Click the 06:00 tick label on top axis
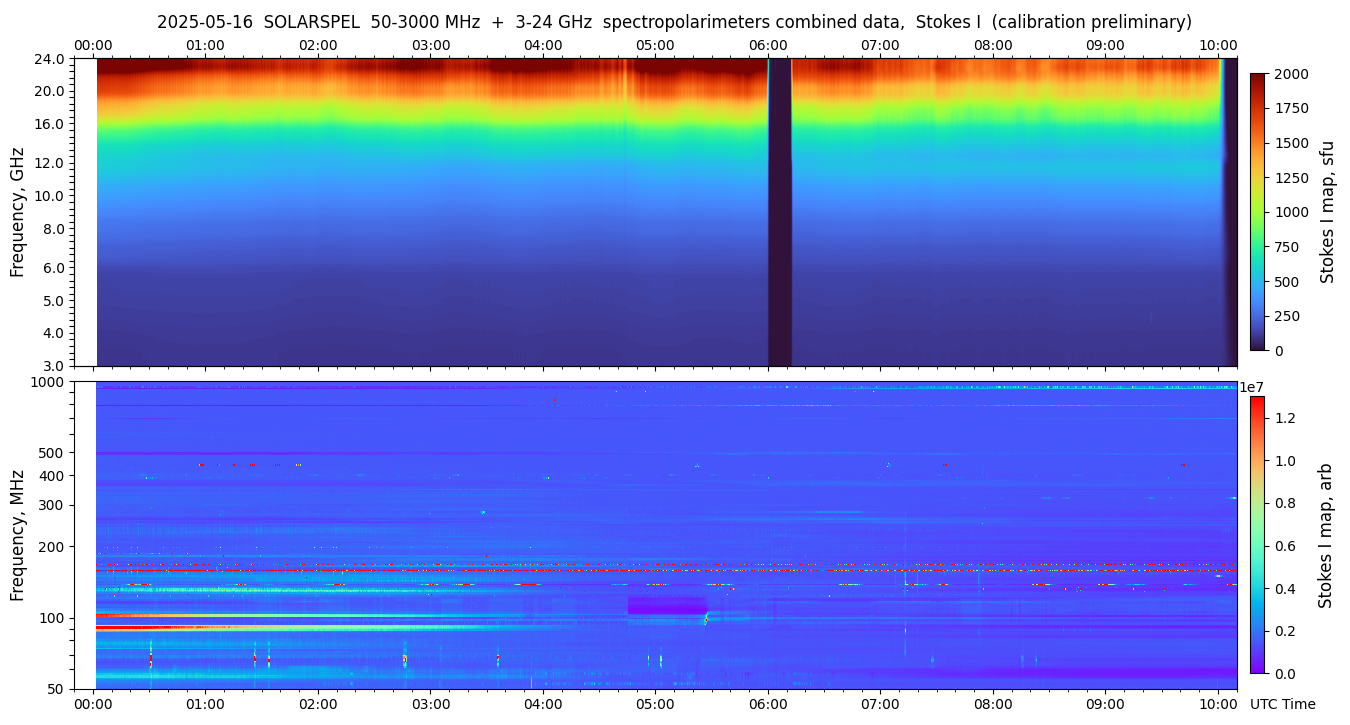This screenshot has width=1350, height=725. point(768,46)
